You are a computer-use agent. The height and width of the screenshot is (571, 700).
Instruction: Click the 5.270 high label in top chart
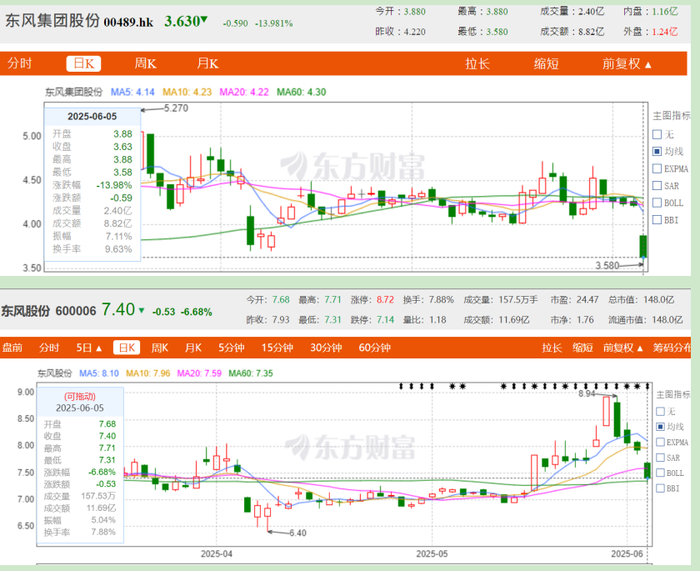pos(176,108)
